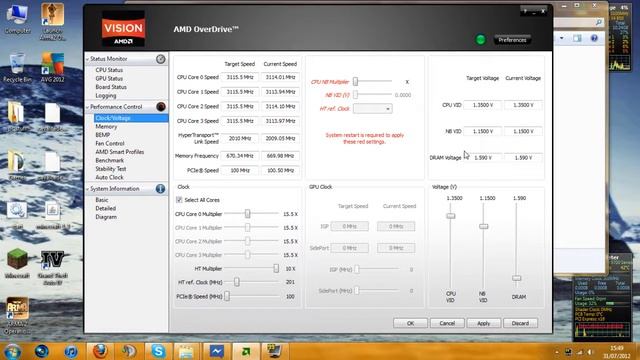Show hidden system tray icons
Image resolution: width=640 pixels, height=360 pixels.
point(557,352)
